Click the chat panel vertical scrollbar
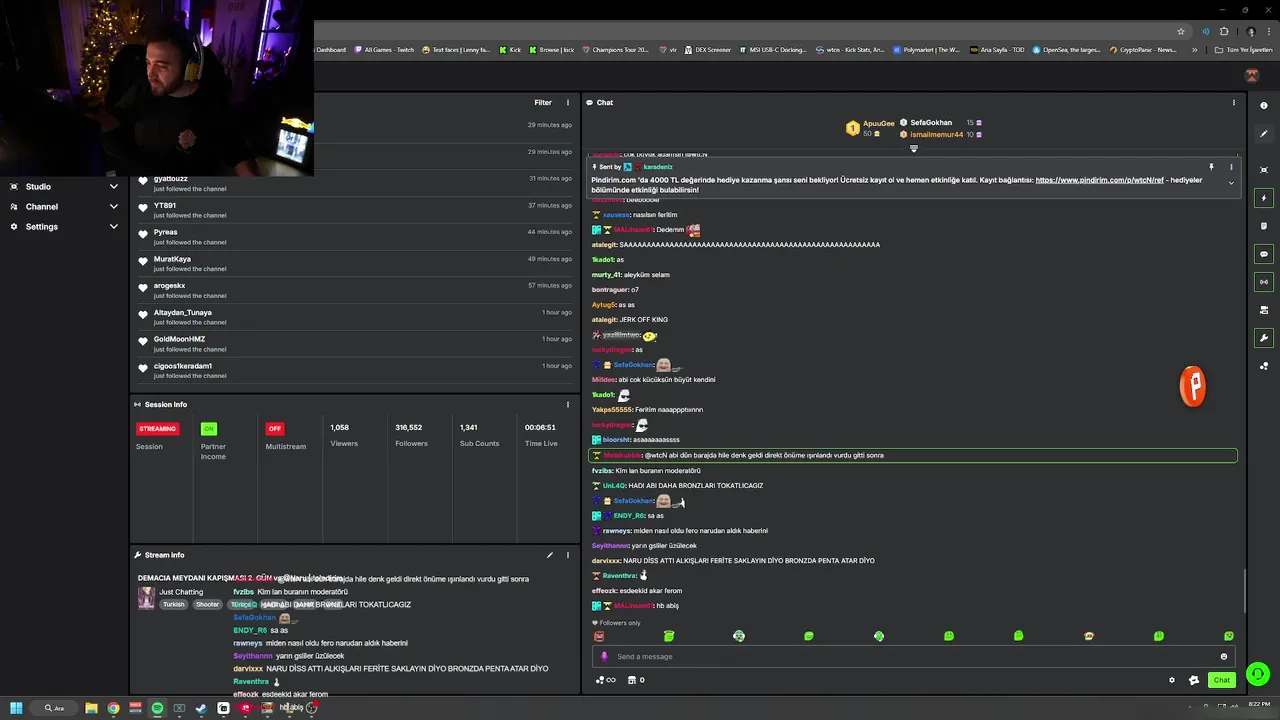Screen dimensions: 1280x720 click(x=1244, y=590)
